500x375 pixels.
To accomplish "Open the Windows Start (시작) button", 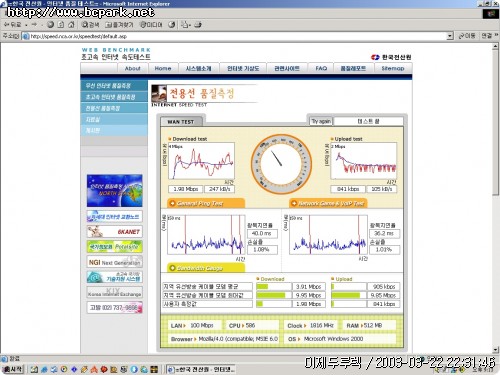I will pos(13,369).
